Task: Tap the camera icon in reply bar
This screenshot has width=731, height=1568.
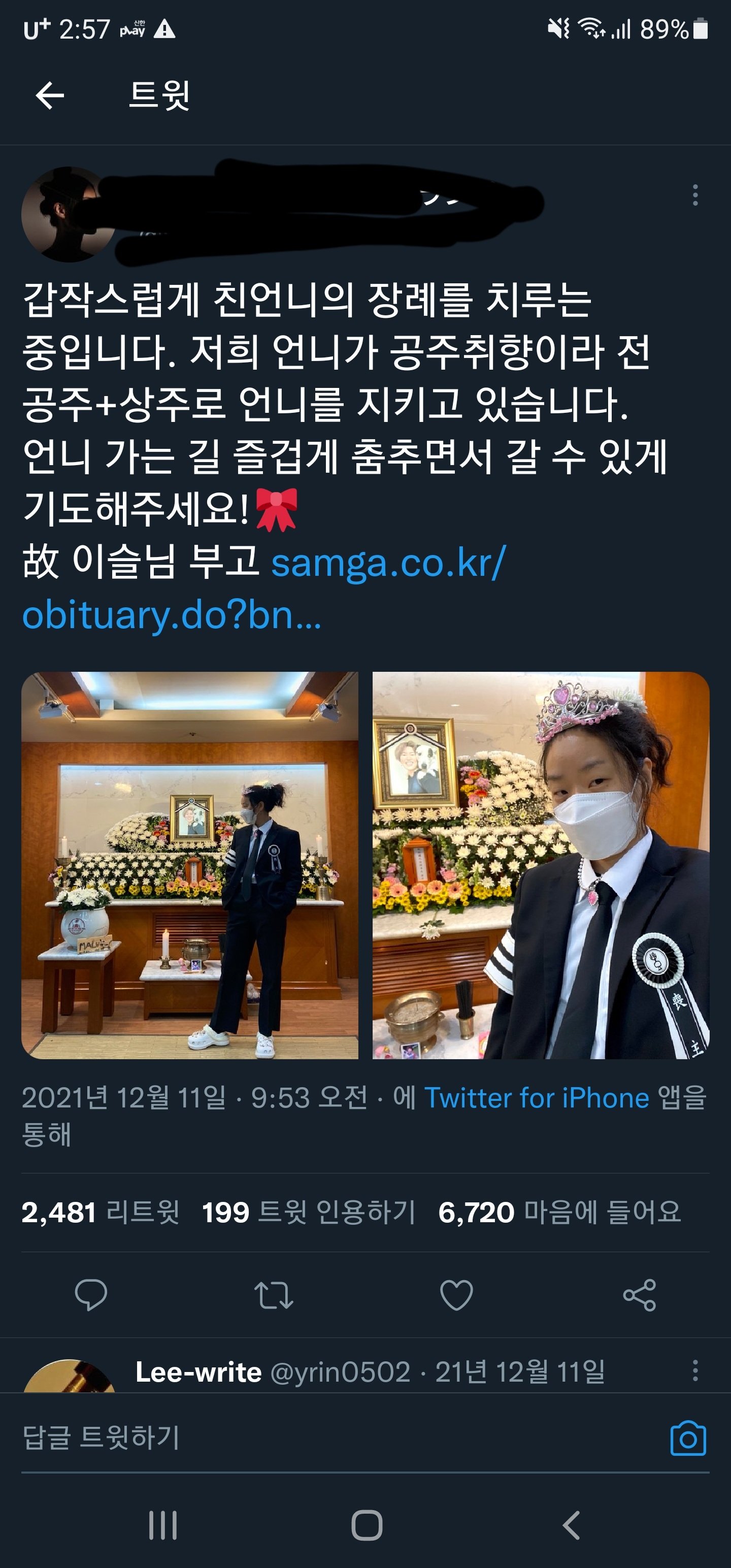Action: coord(688,1439)
